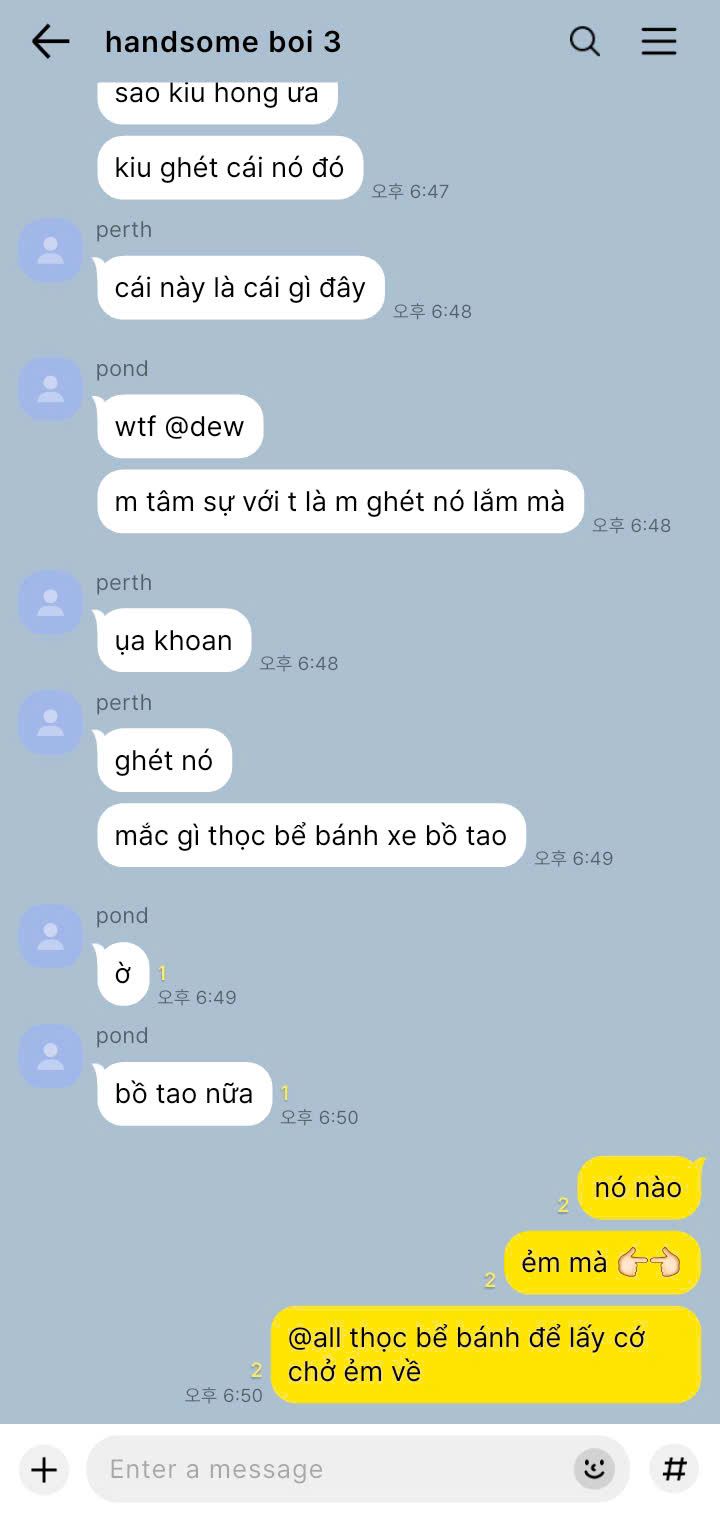This screenshot has width=720, height=1514.
Task: Open the hamburger menu icon
Action: pos(659,41)
